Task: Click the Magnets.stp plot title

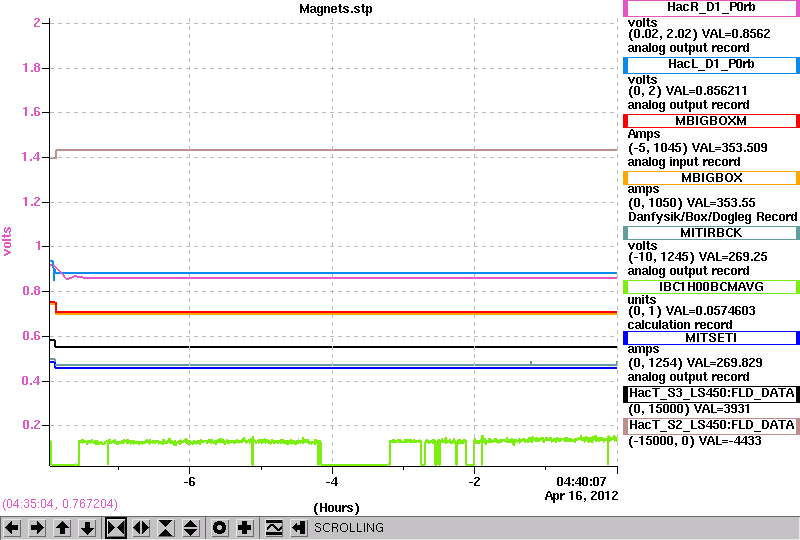Action: 336,9
